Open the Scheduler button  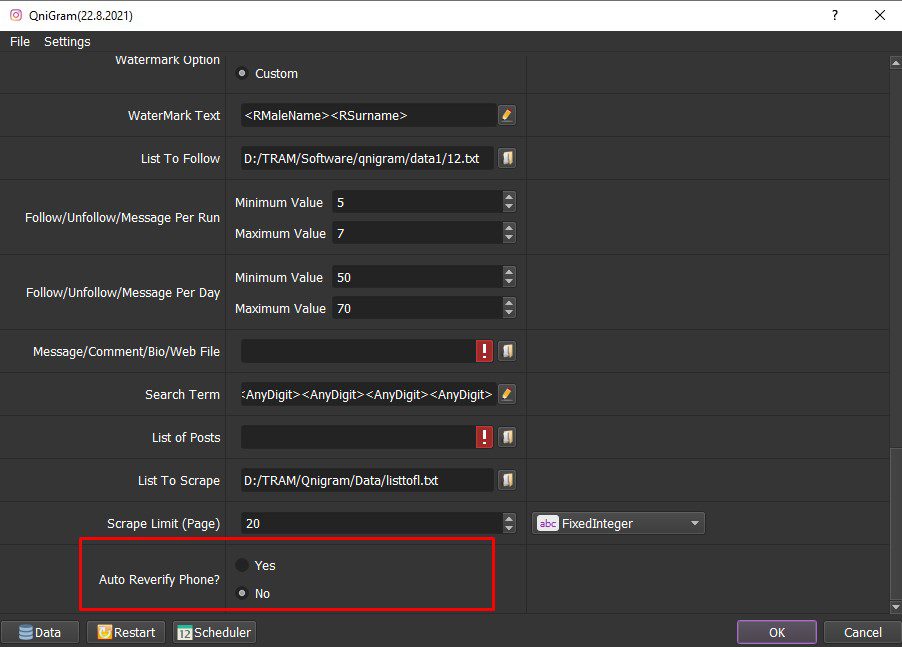coord(215,633)
